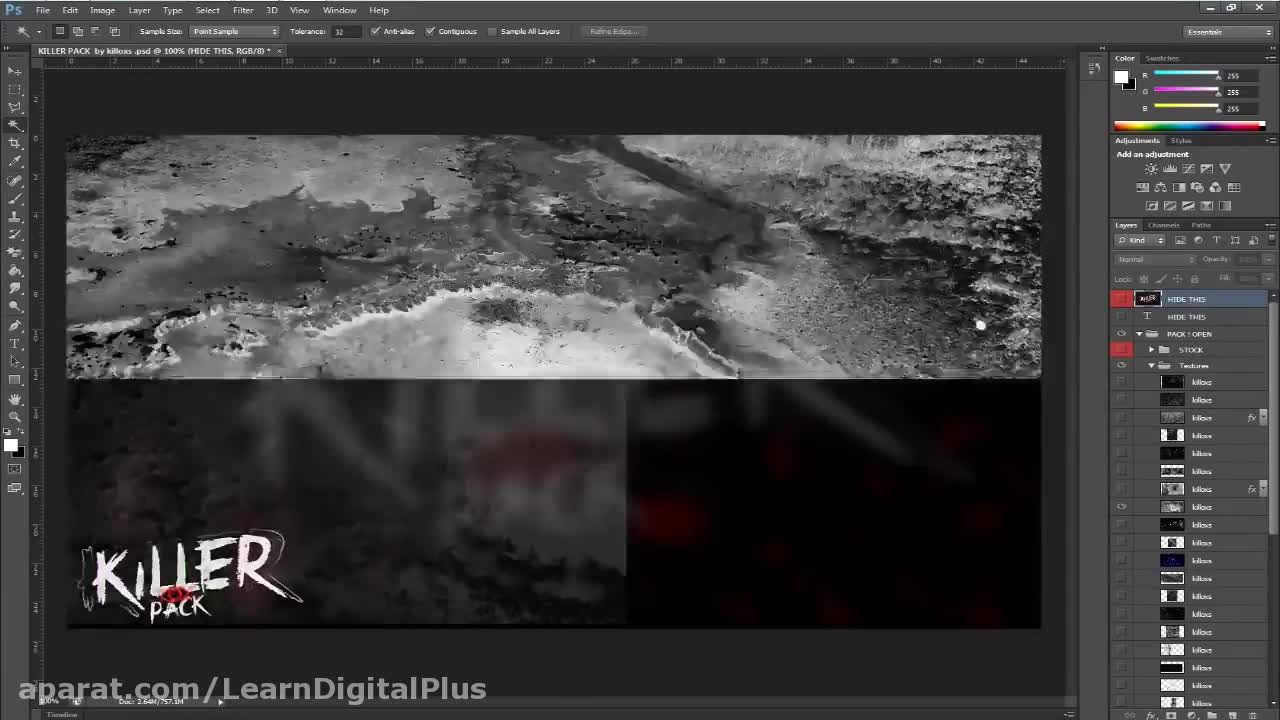The width and height of the screenshot is (1280, 720).
Task: Show the top HIDE THIS image layer
Action: (1121, 299)
